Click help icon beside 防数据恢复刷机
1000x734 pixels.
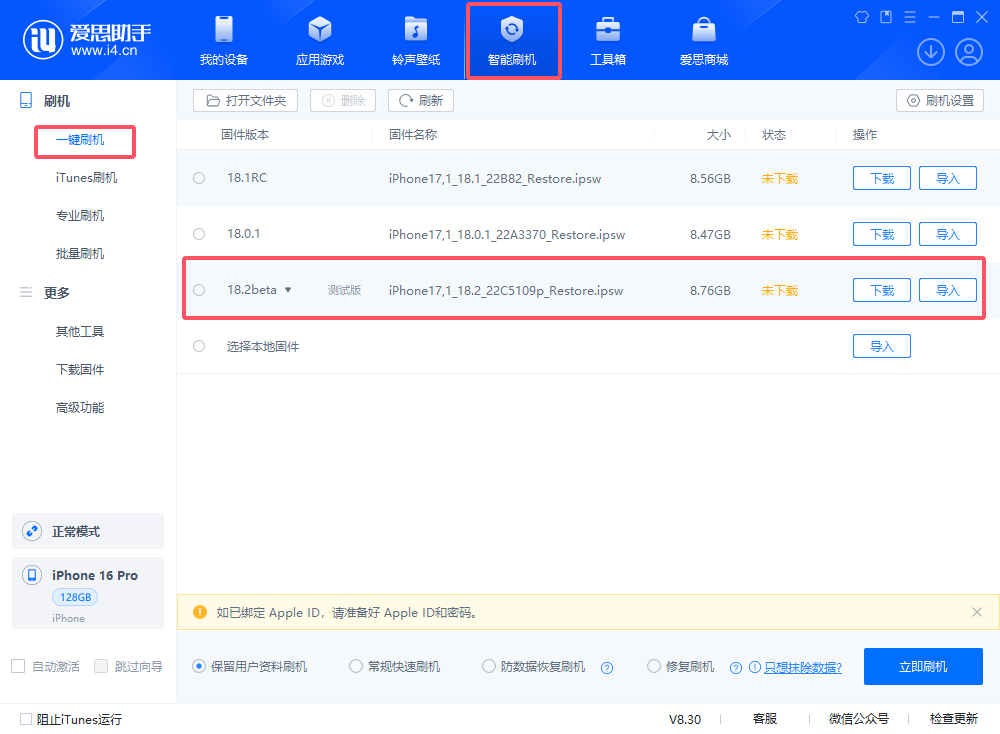[x=607, y=668]
